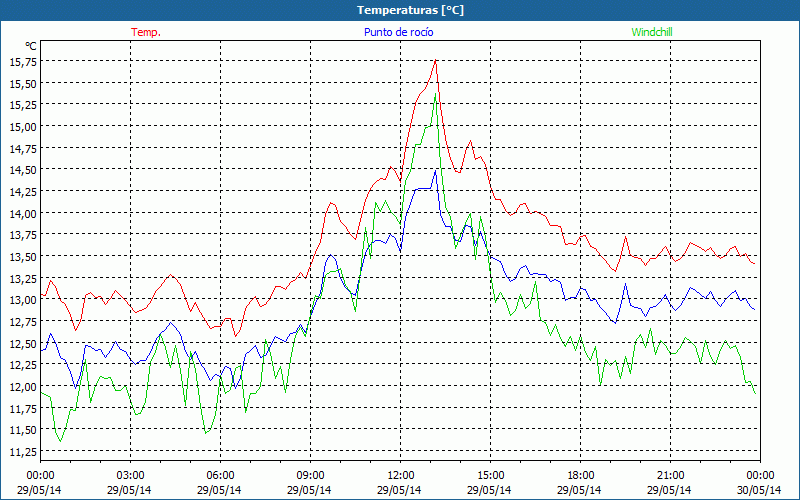The width and height of the screenshot is (800, 500).
Task: Click the 14,50 y-axis value
Action: [23, 169]
